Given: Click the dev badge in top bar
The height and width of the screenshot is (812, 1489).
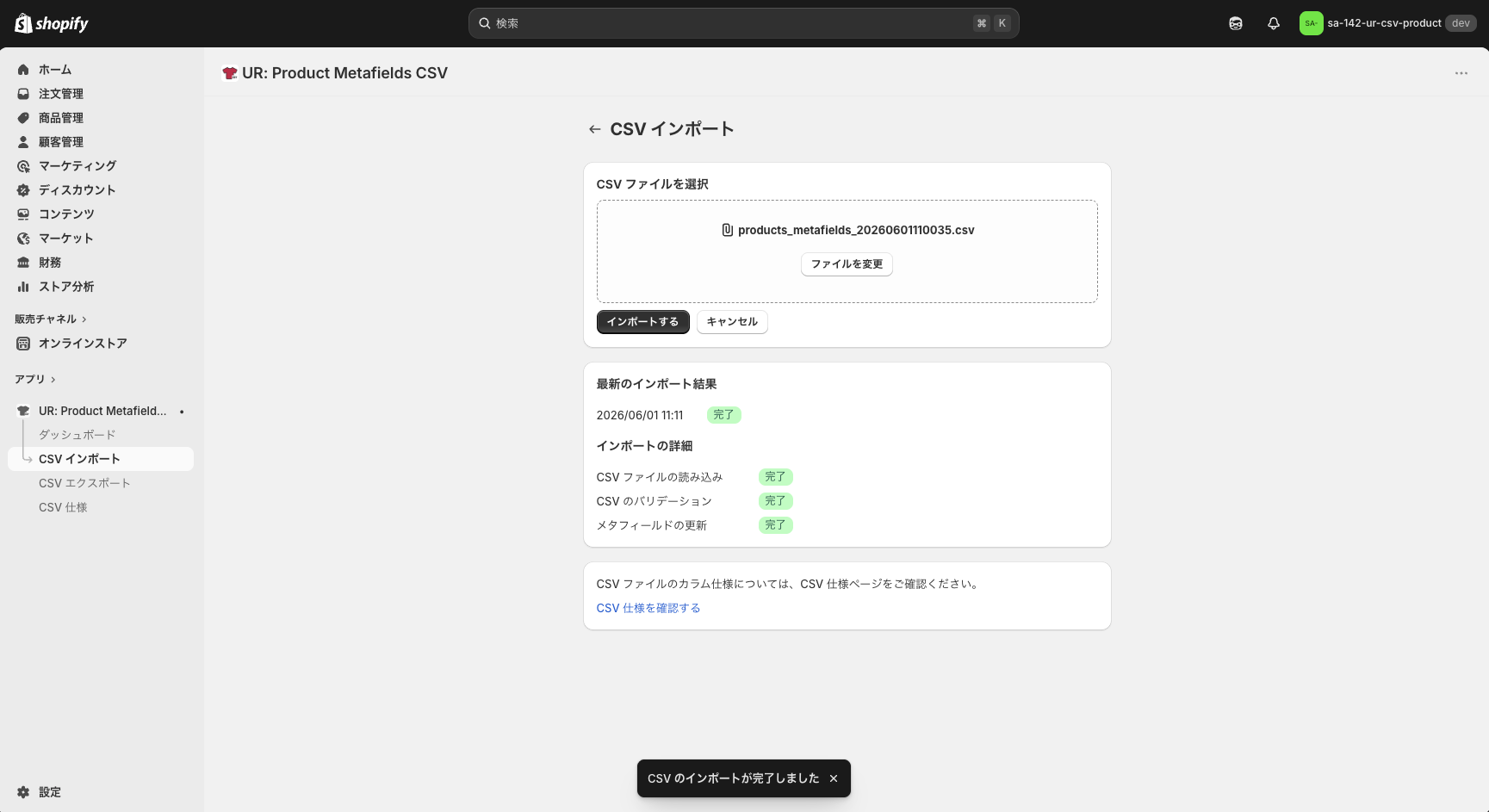Looking at the screenshot, I should pos(1461,23).
